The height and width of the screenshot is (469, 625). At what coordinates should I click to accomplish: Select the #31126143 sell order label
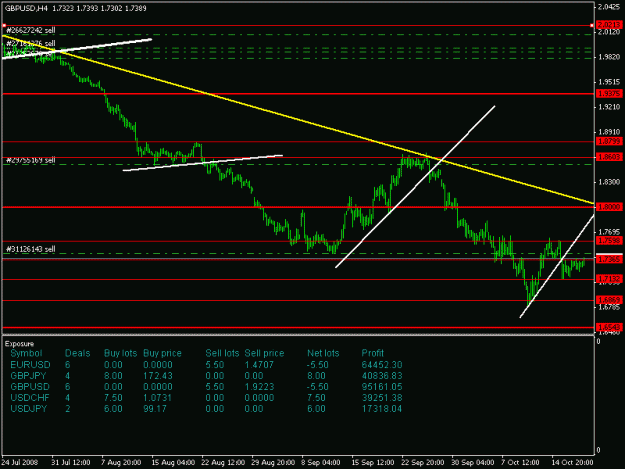tap(31, 249)
